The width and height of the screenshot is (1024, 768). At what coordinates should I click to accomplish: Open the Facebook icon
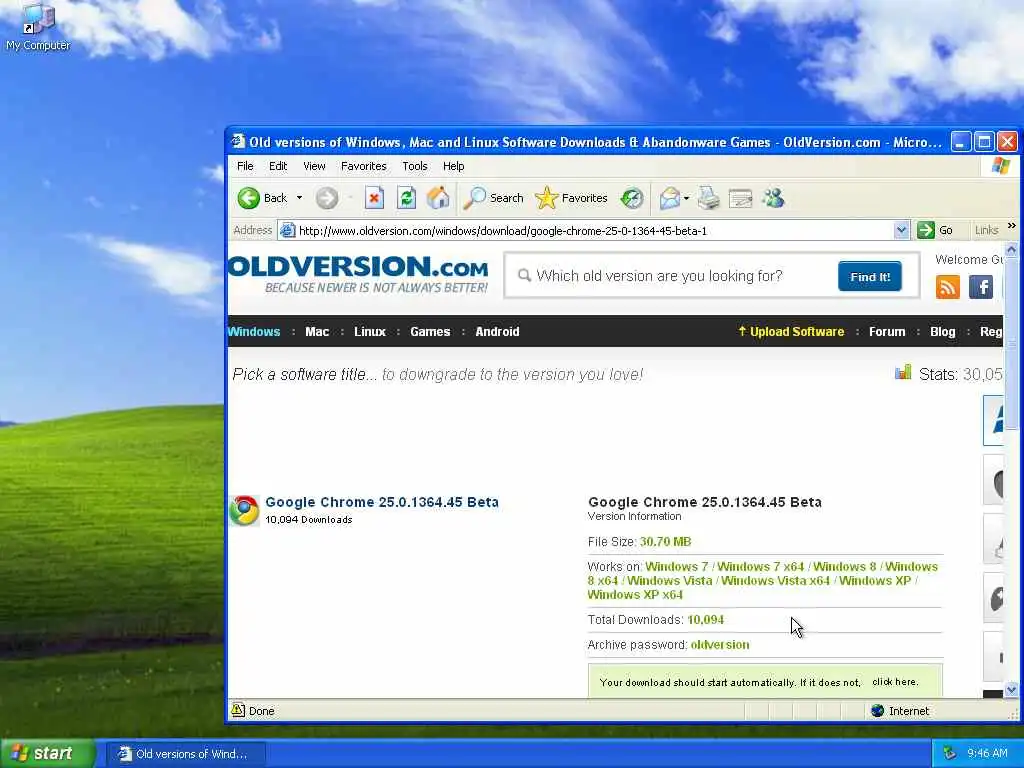981,287
